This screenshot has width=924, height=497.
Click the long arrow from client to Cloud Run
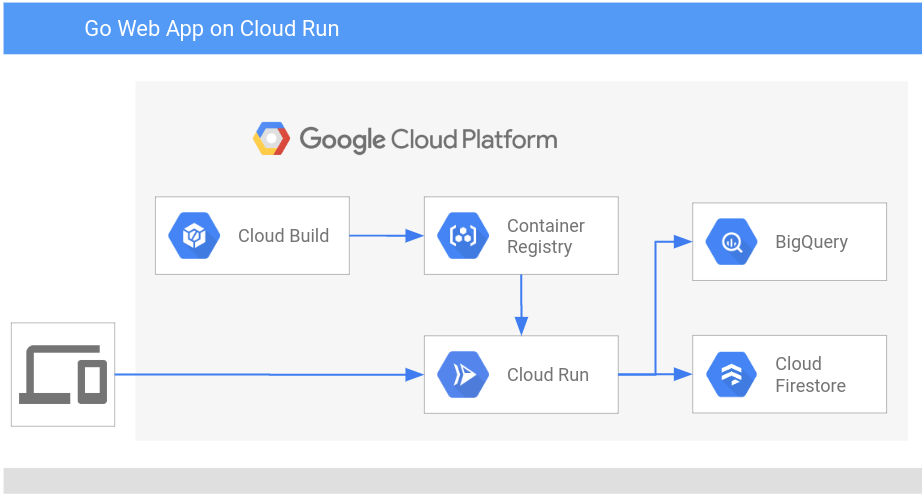[x=268, y=375]
